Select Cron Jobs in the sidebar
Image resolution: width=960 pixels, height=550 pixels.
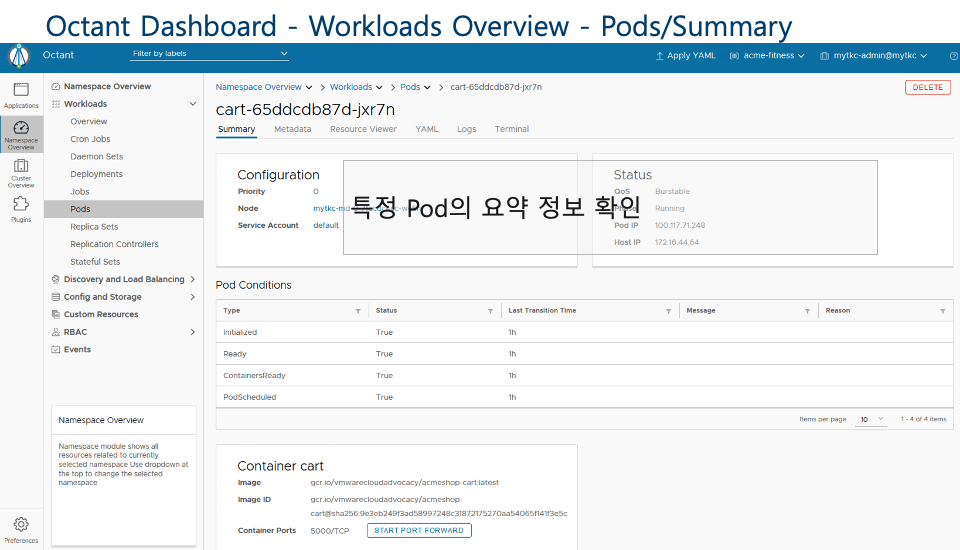90,139
